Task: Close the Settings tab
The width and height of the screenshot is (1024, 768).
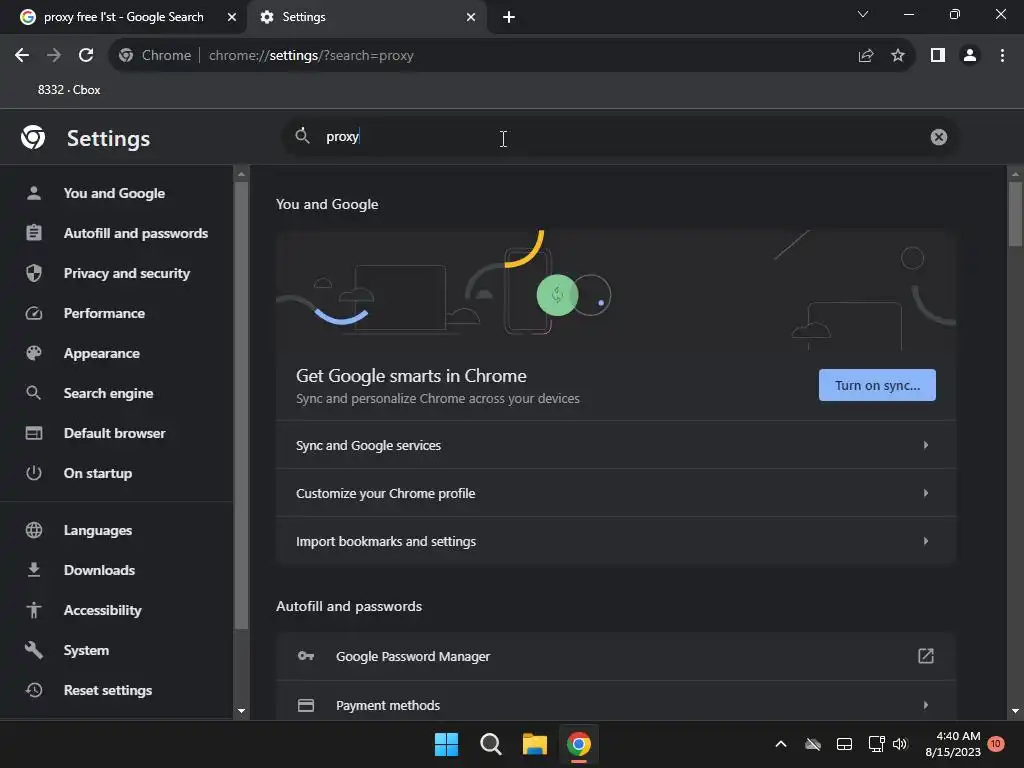Action: tap(471, 17)
